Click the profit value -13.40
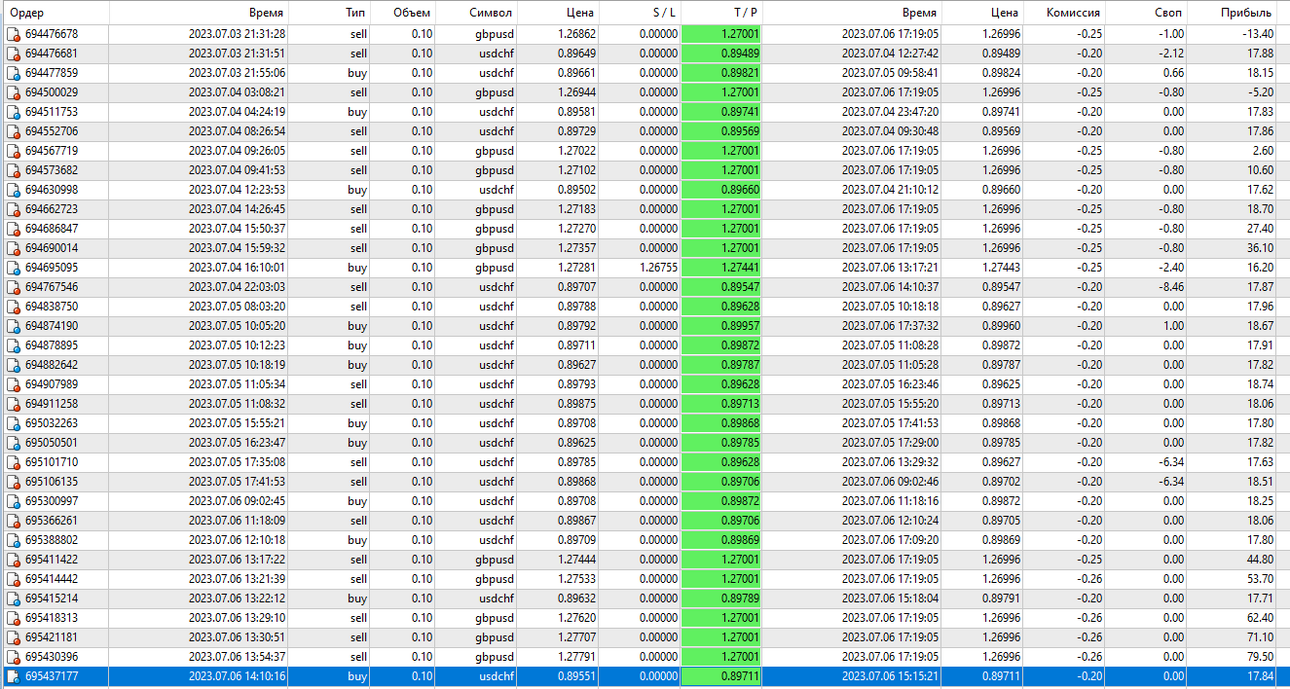Screen dimensions: 1290x689 1256,34
